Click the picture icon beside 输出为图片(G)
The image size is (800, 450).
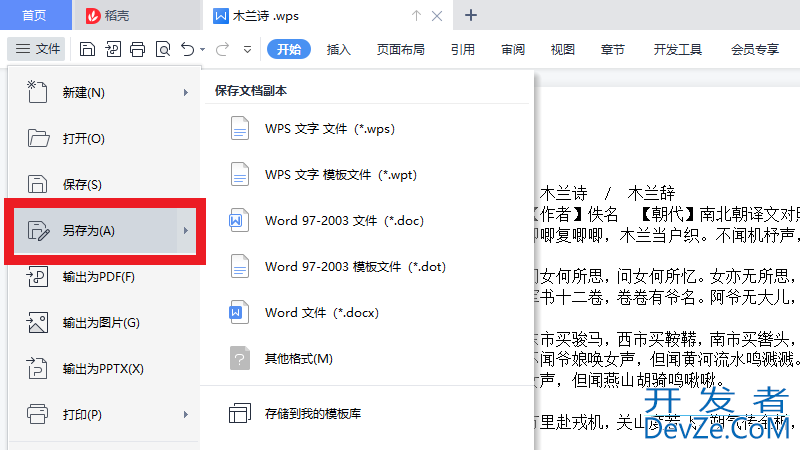(37, 322)
